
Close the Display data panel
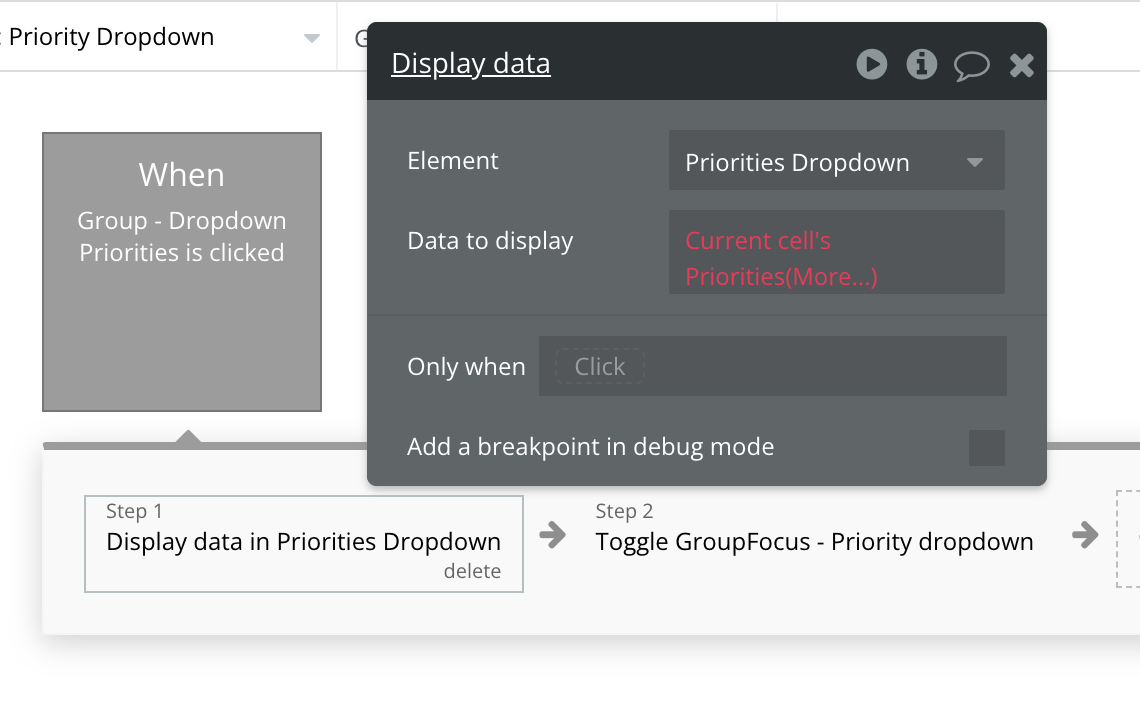point(1021,66)
